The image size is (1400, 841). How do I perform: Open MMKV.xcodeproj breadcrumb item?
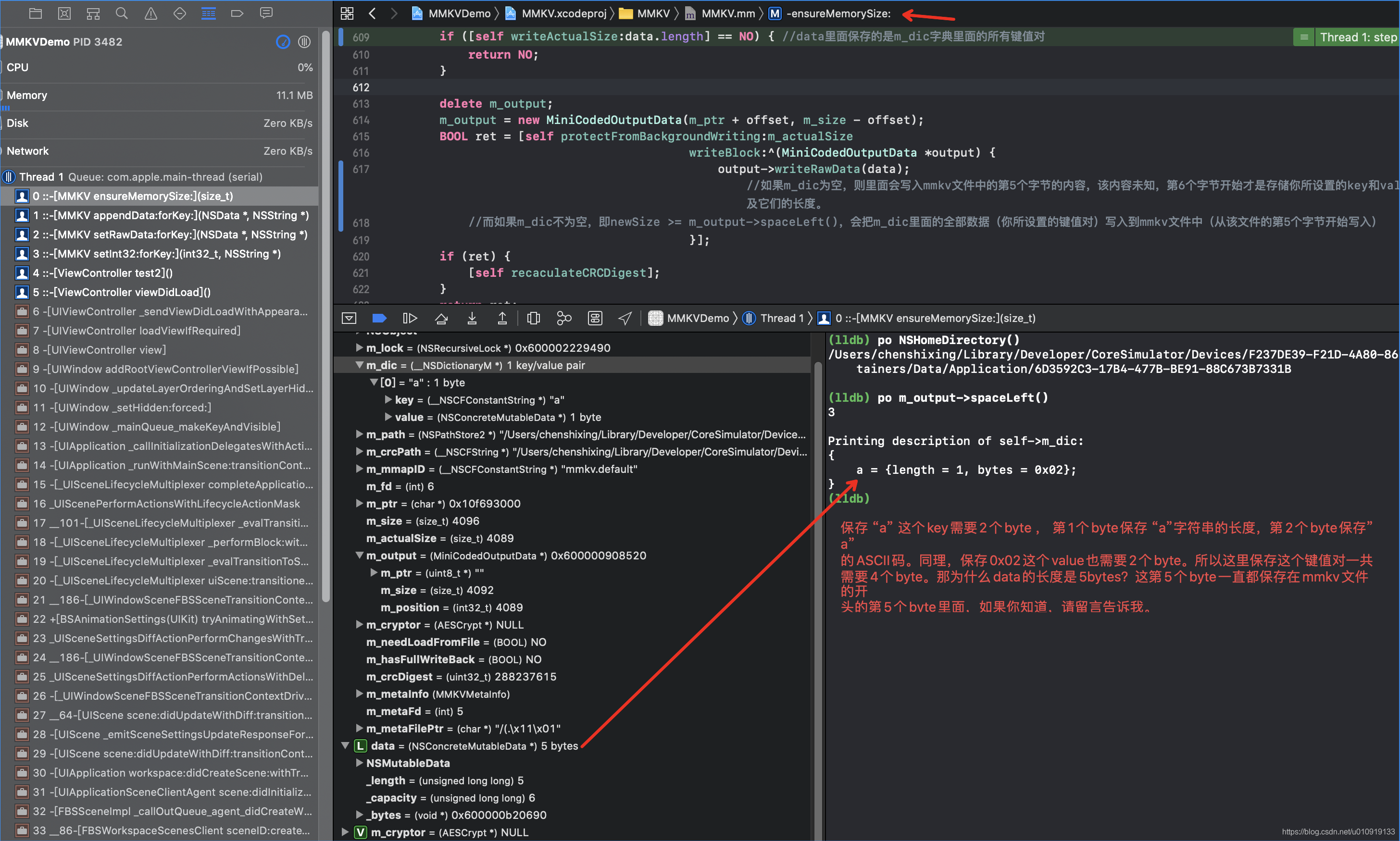[555, 13]
